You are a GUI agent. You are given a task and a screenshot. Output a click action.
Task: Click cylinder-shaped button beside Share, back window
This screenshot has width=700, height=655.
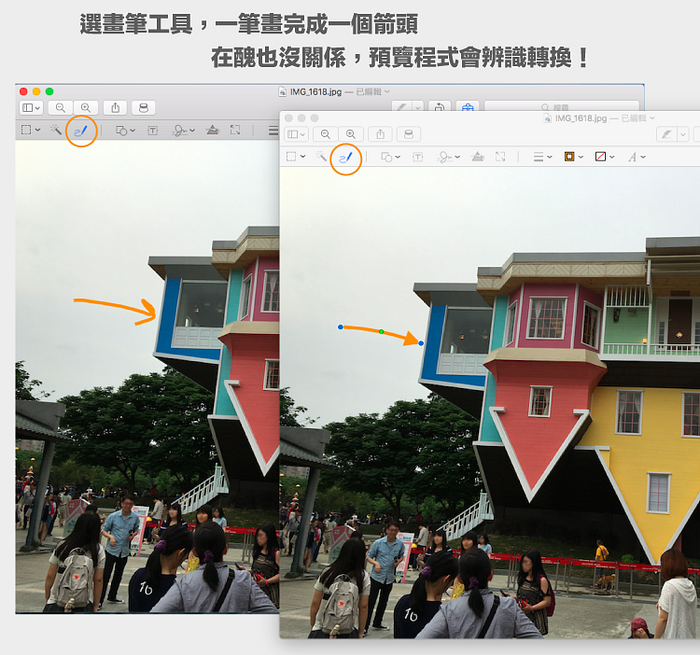coord(143,108)
